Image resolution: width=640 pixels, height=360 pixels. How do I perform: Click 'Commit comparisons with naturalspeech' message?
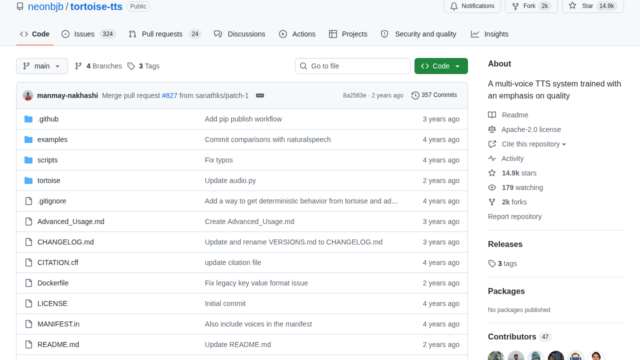coord(268,140)
